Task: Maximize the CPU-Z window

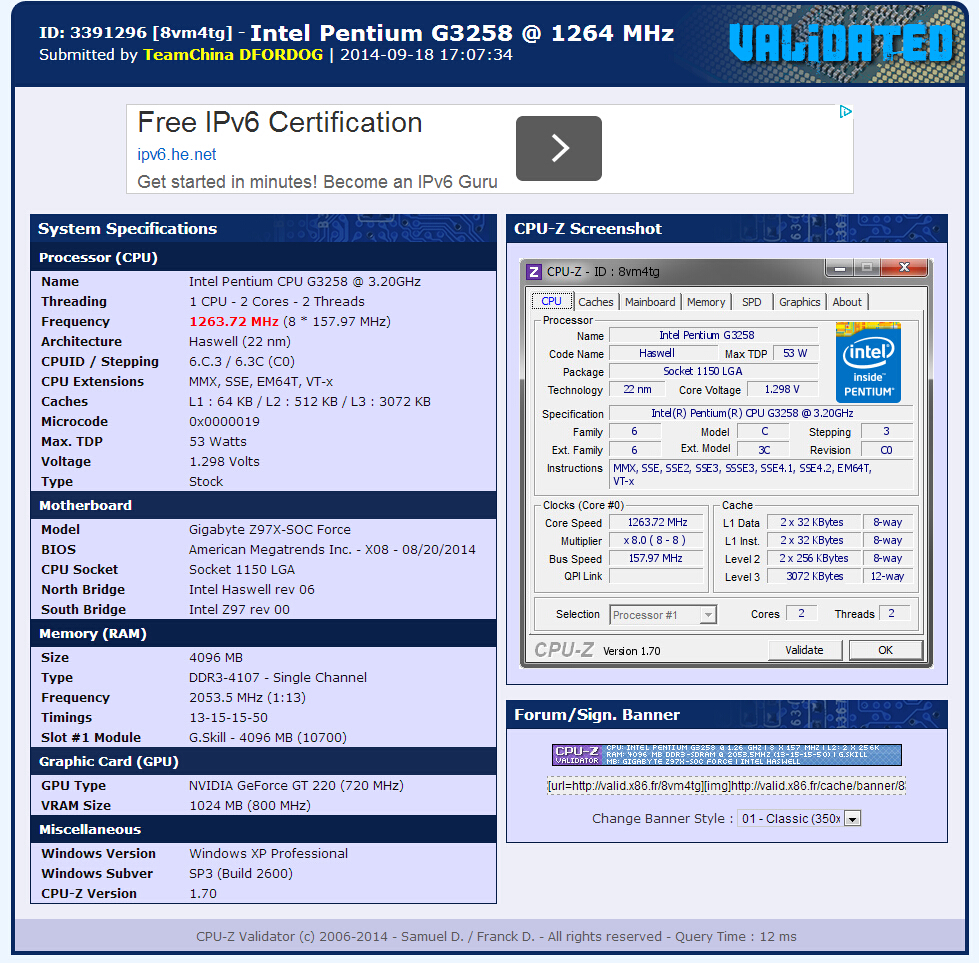Action: pyautogui.click(x=867, y=268)
